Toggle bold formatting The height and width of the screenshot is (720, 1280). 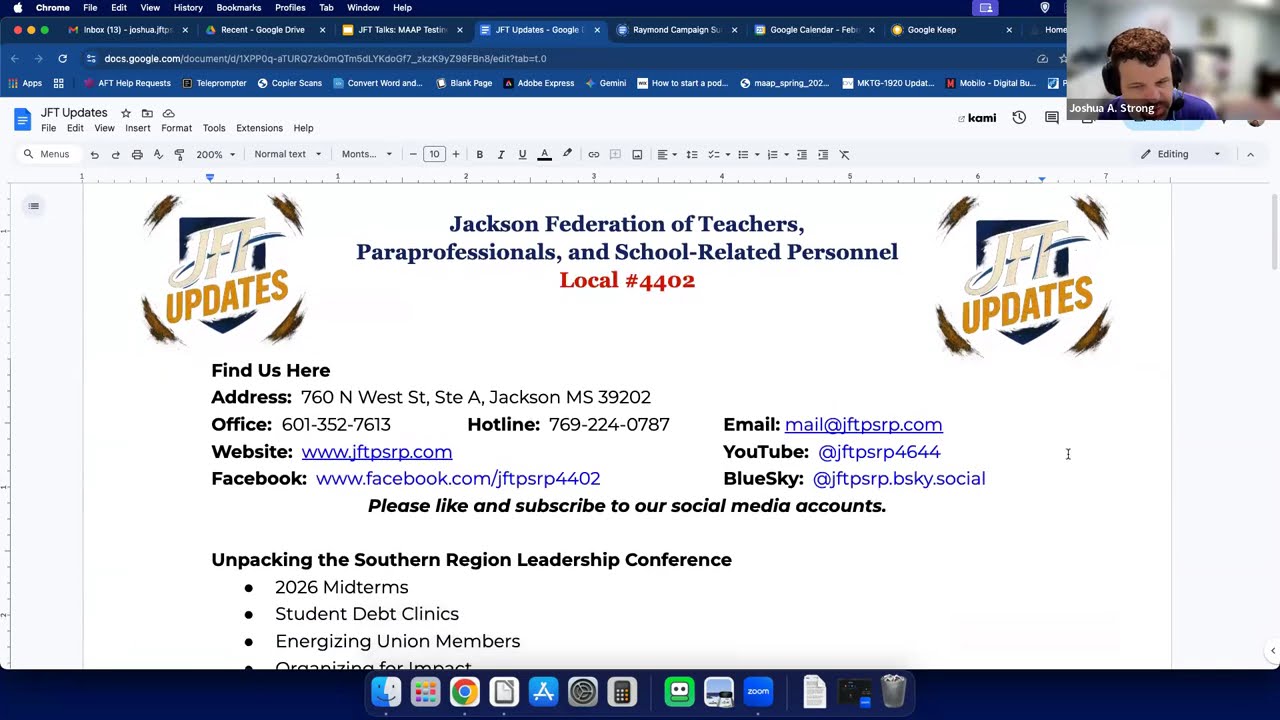tap(480, 154)
